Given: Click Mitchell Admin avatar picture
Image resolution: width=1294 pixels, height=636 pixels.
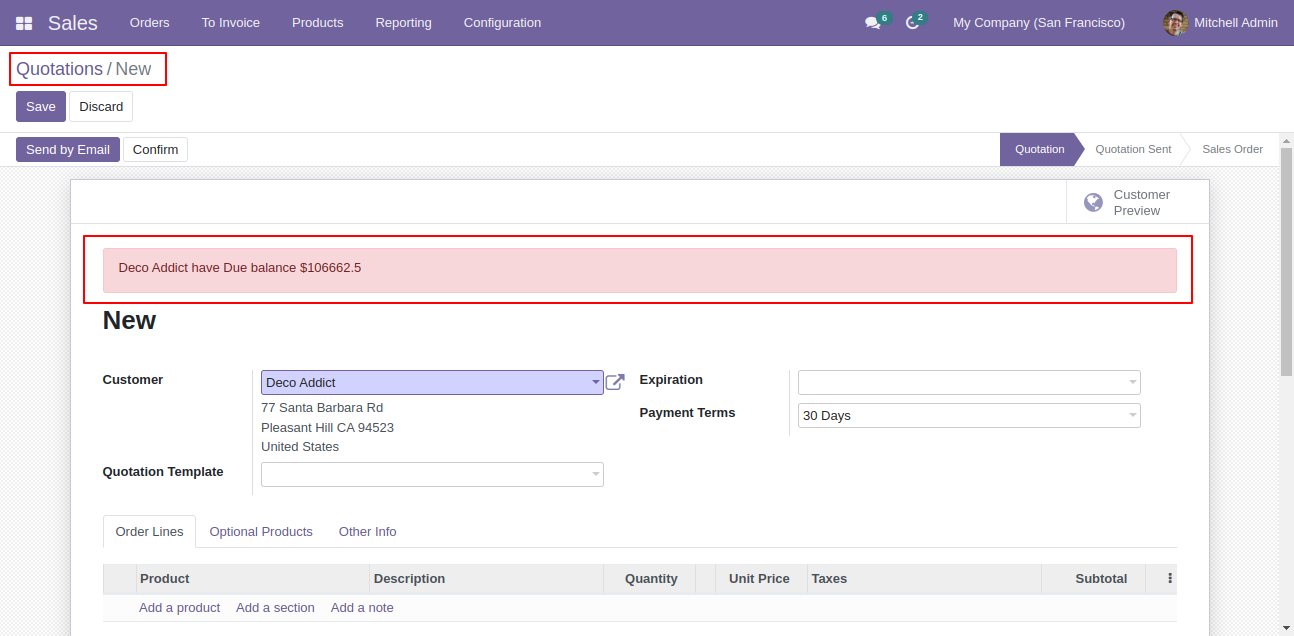Looking at the screenshot, I should pos(1176,23).
